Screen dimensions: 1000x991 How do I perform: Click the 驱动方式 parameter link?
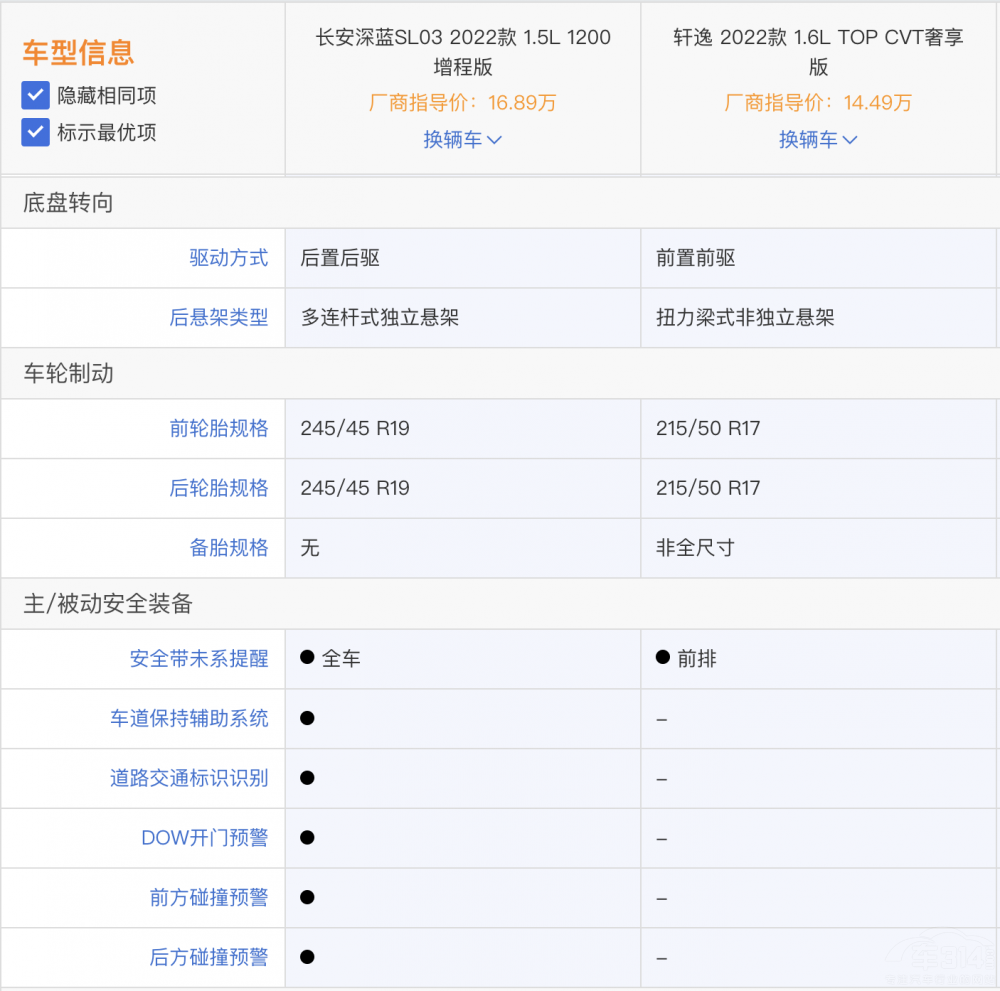tap(229, 258)
